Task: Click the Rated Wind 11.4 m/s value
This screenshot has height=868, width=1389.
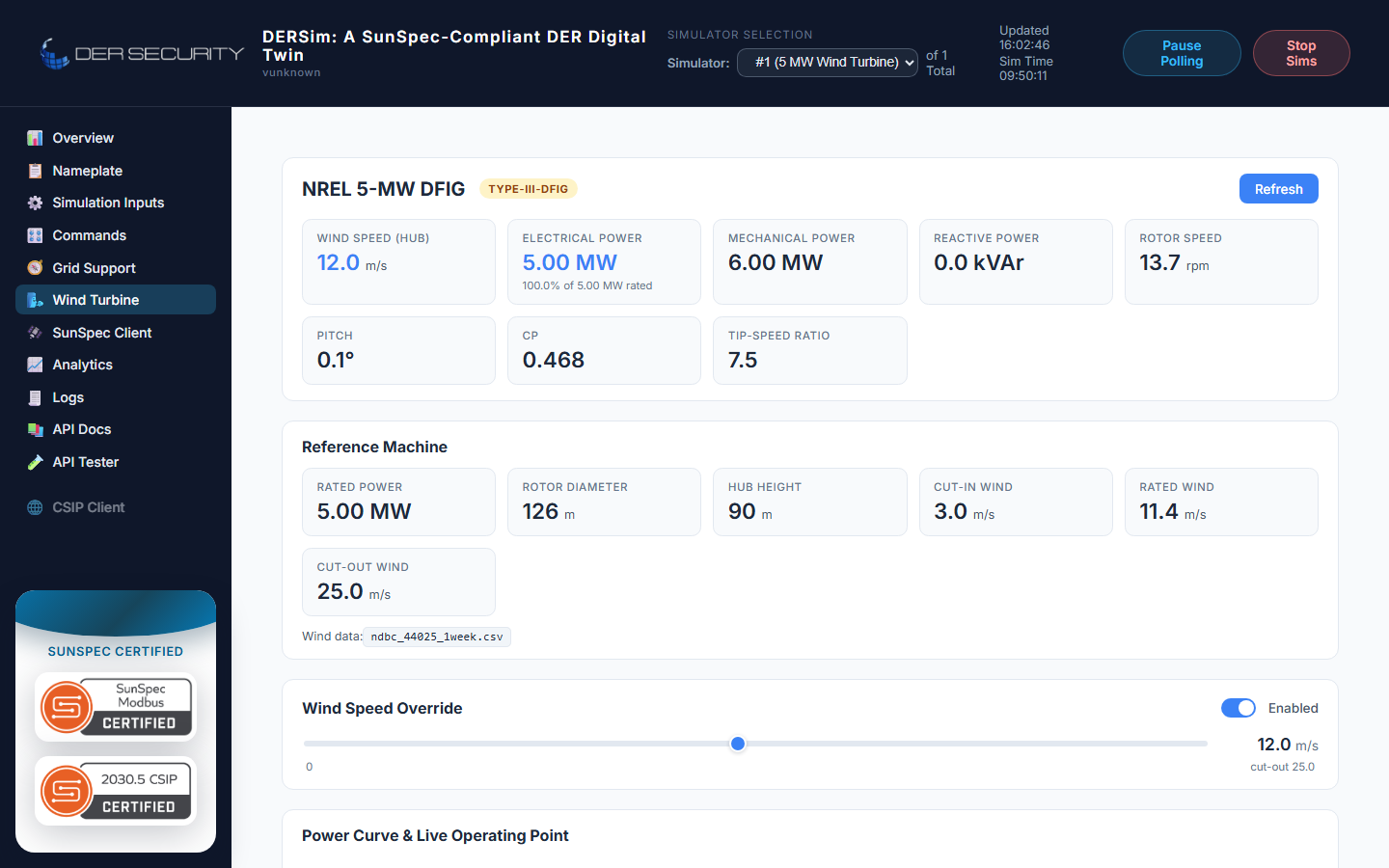Action: coord(1172,511)
